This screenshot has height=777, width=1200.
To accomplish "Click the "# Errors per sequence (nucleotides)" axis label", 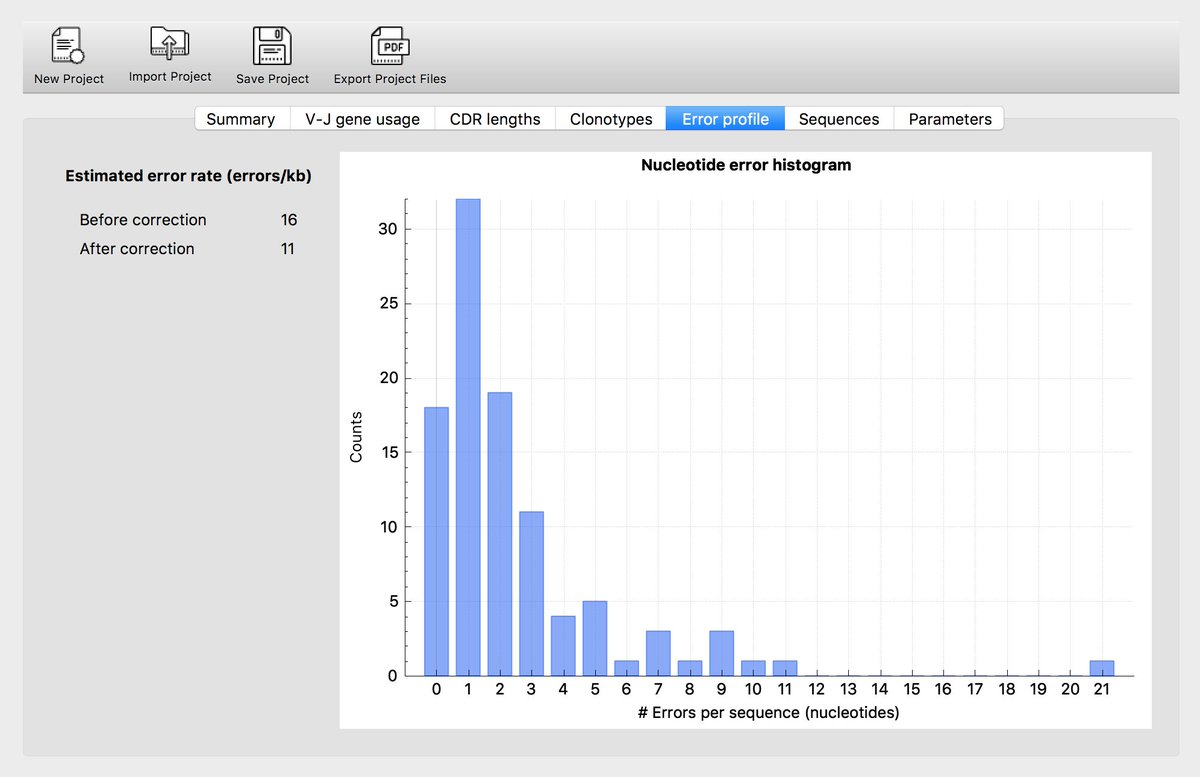I will tap(769, 713).
